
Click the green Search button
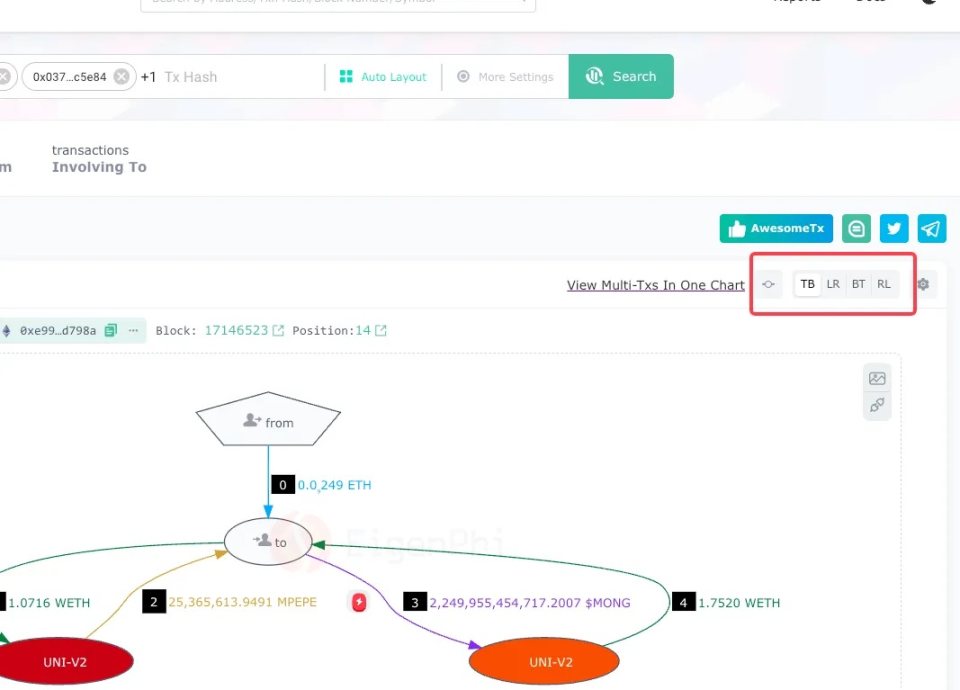[x=621, y=76]
